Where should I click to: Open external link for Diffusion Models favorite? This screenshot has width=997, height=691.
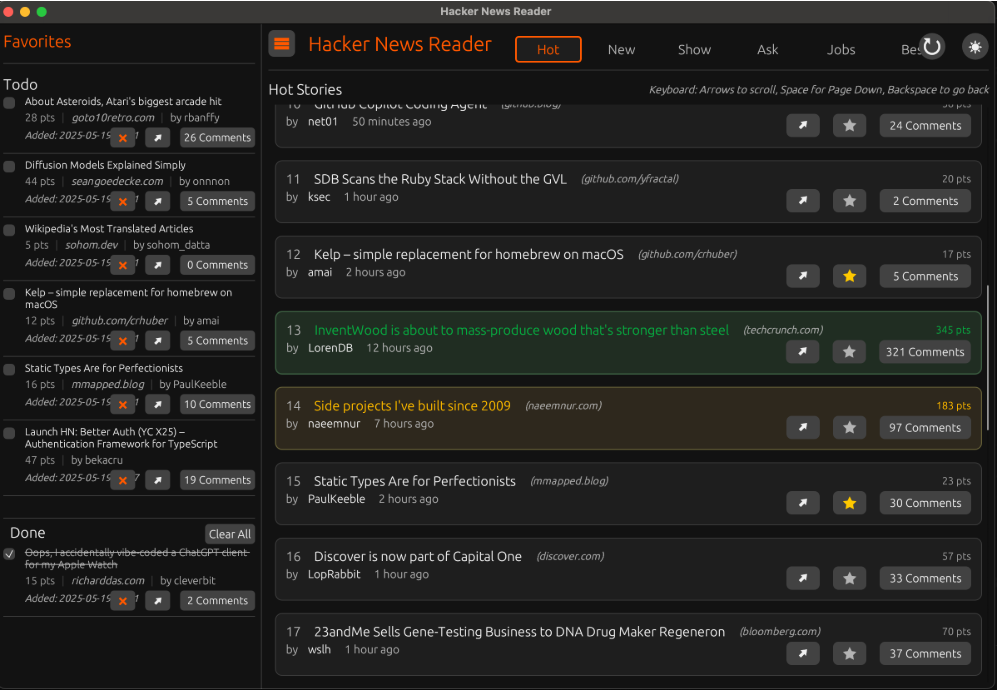pyautogui.click(x=158, y=201)
